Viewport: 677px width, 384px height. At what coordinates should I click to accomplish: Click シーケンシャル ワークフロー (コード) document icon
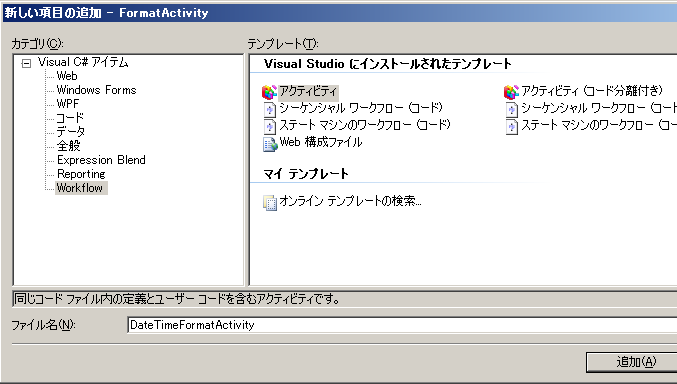(269, 109)
